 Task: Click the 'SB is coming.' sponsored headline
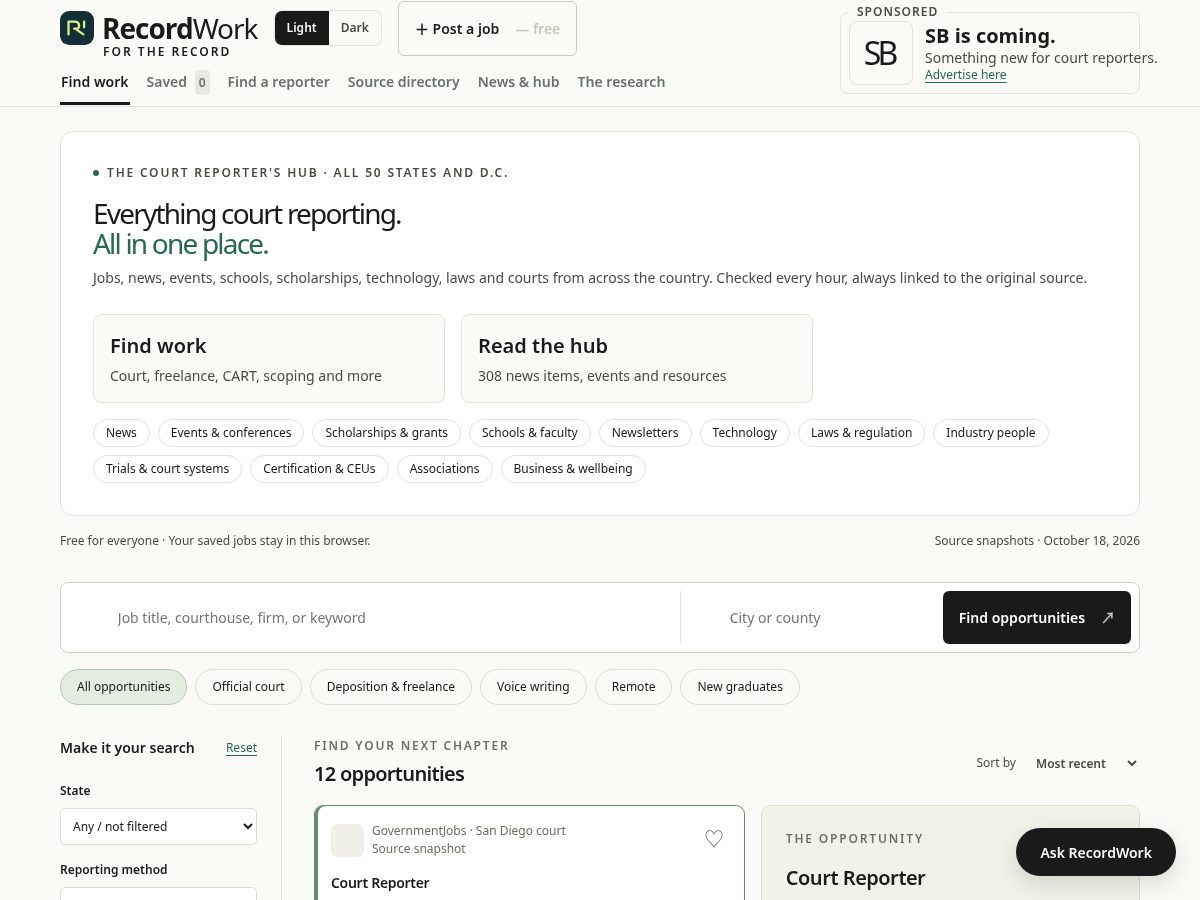(990, 36)
